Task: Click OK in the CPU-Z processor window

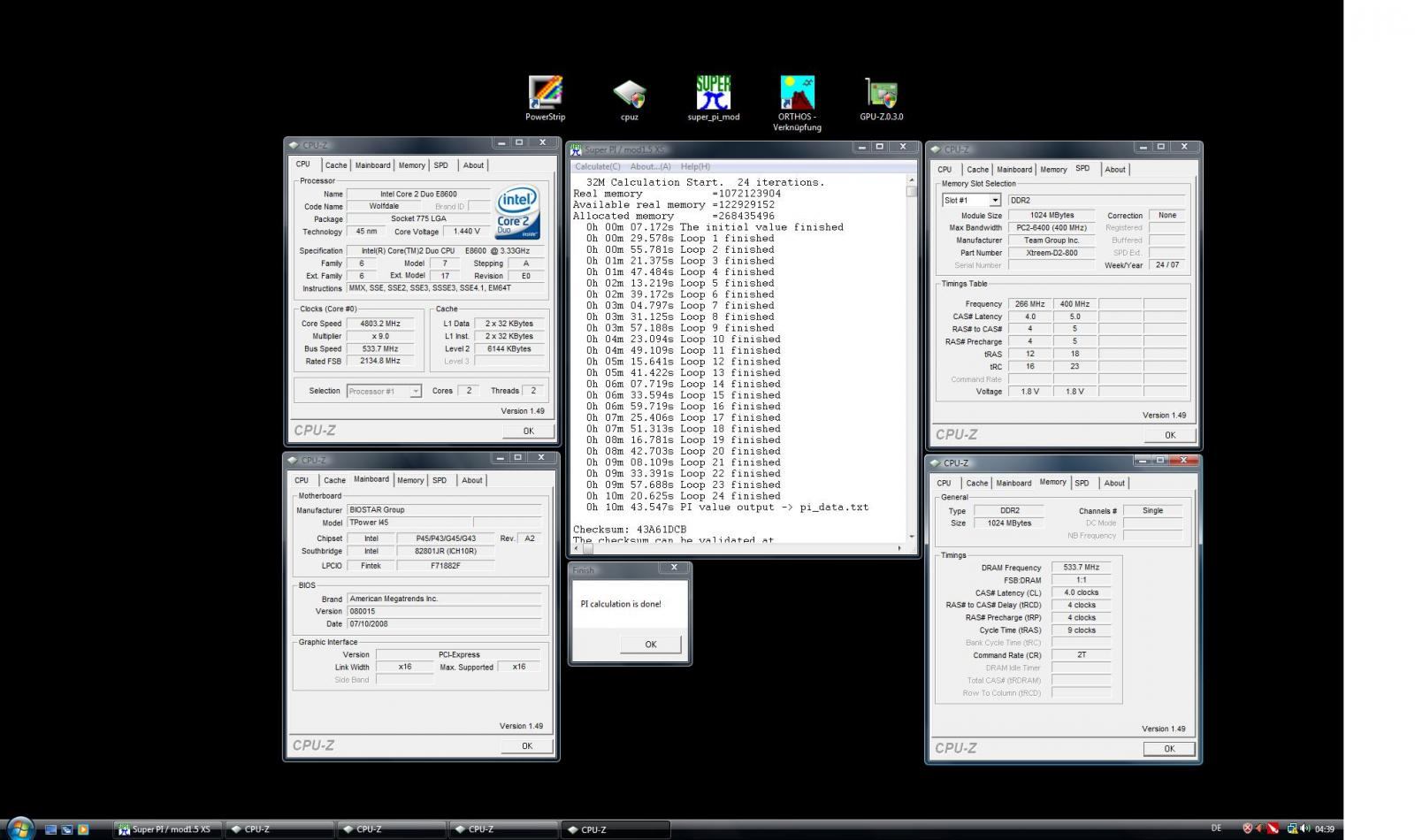Action: [x=528, y=431]
